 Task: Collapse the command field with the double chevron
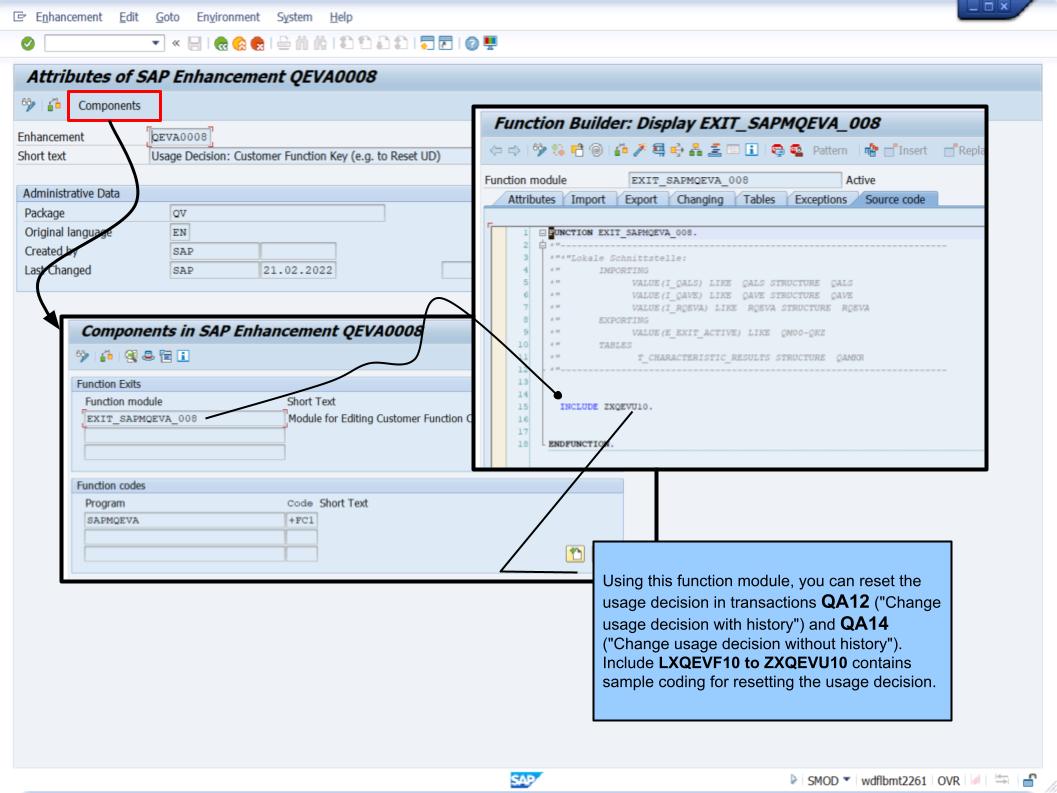click(176, 44)
